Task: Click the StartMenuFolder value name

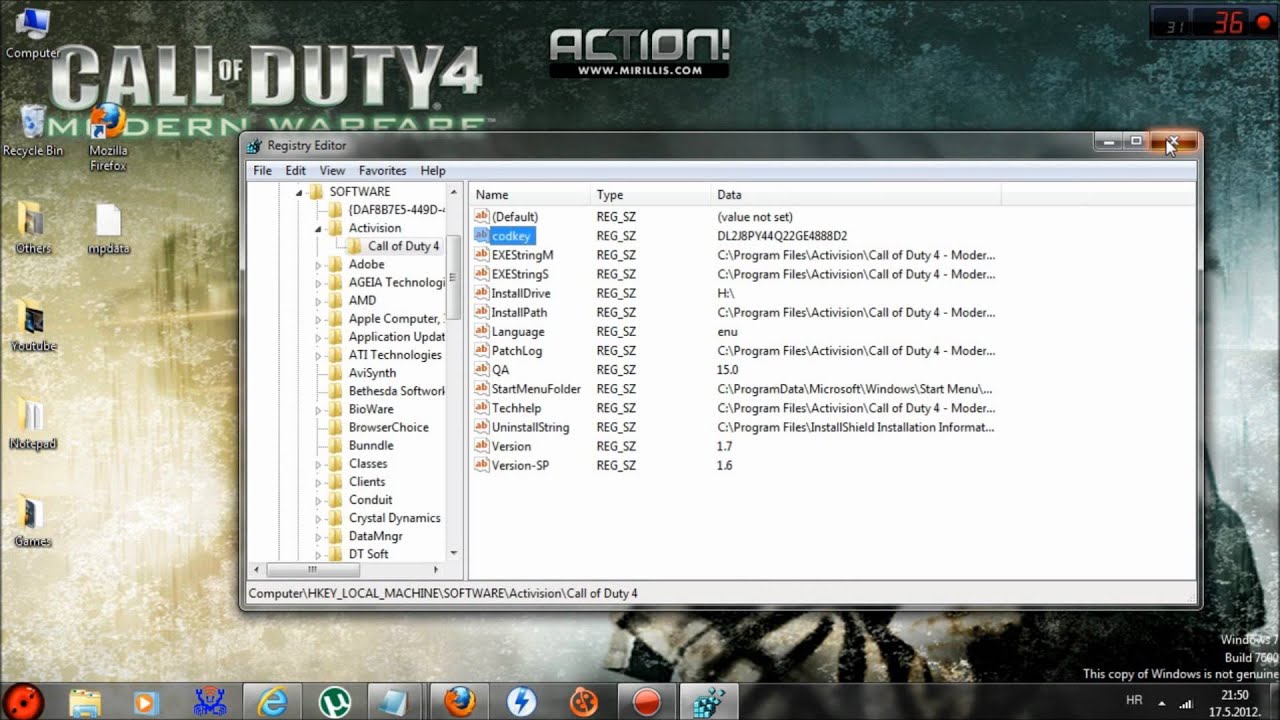Action: (536, 389)
